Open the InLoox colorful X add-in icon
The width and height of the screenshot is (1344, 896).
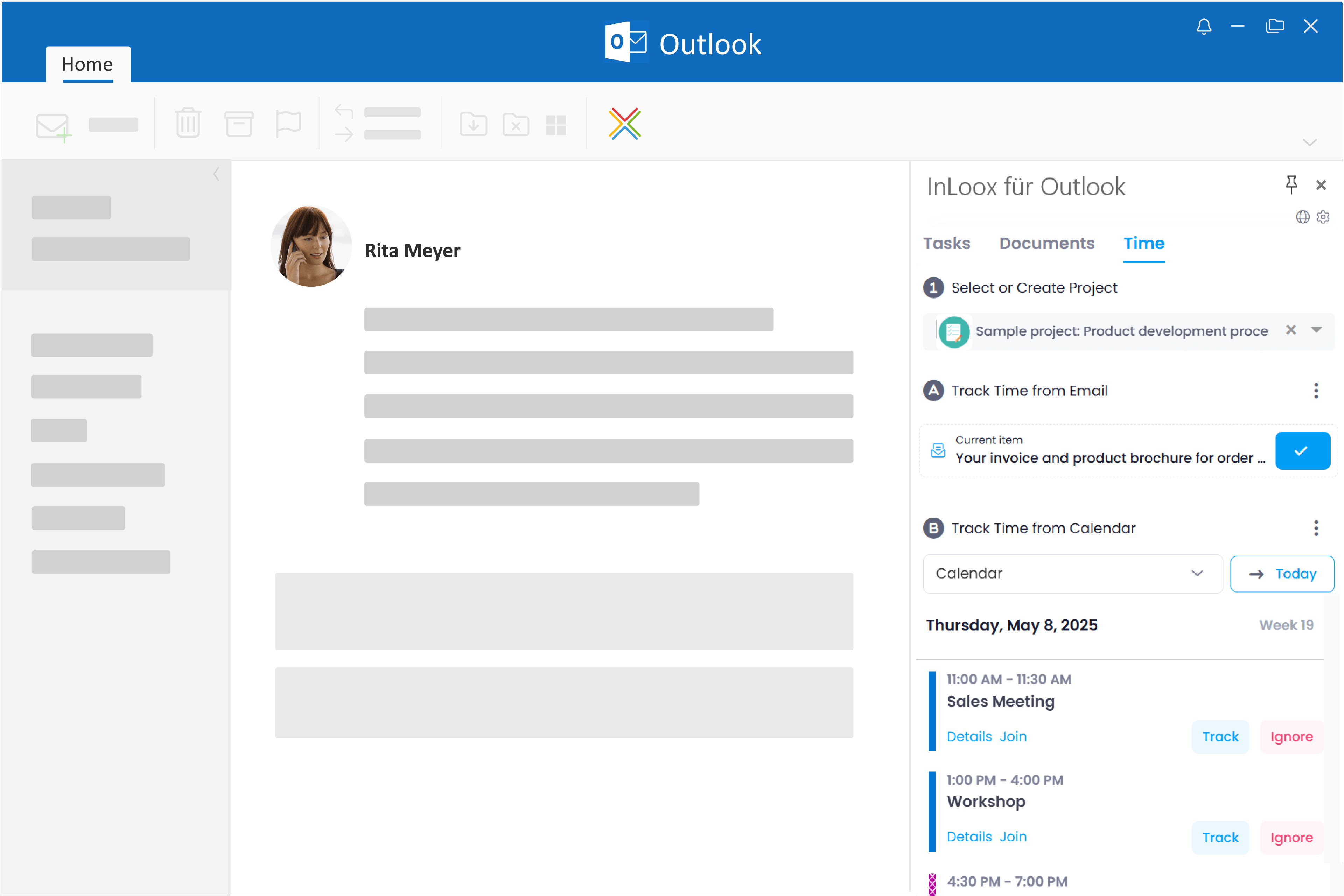coord(624,124)
